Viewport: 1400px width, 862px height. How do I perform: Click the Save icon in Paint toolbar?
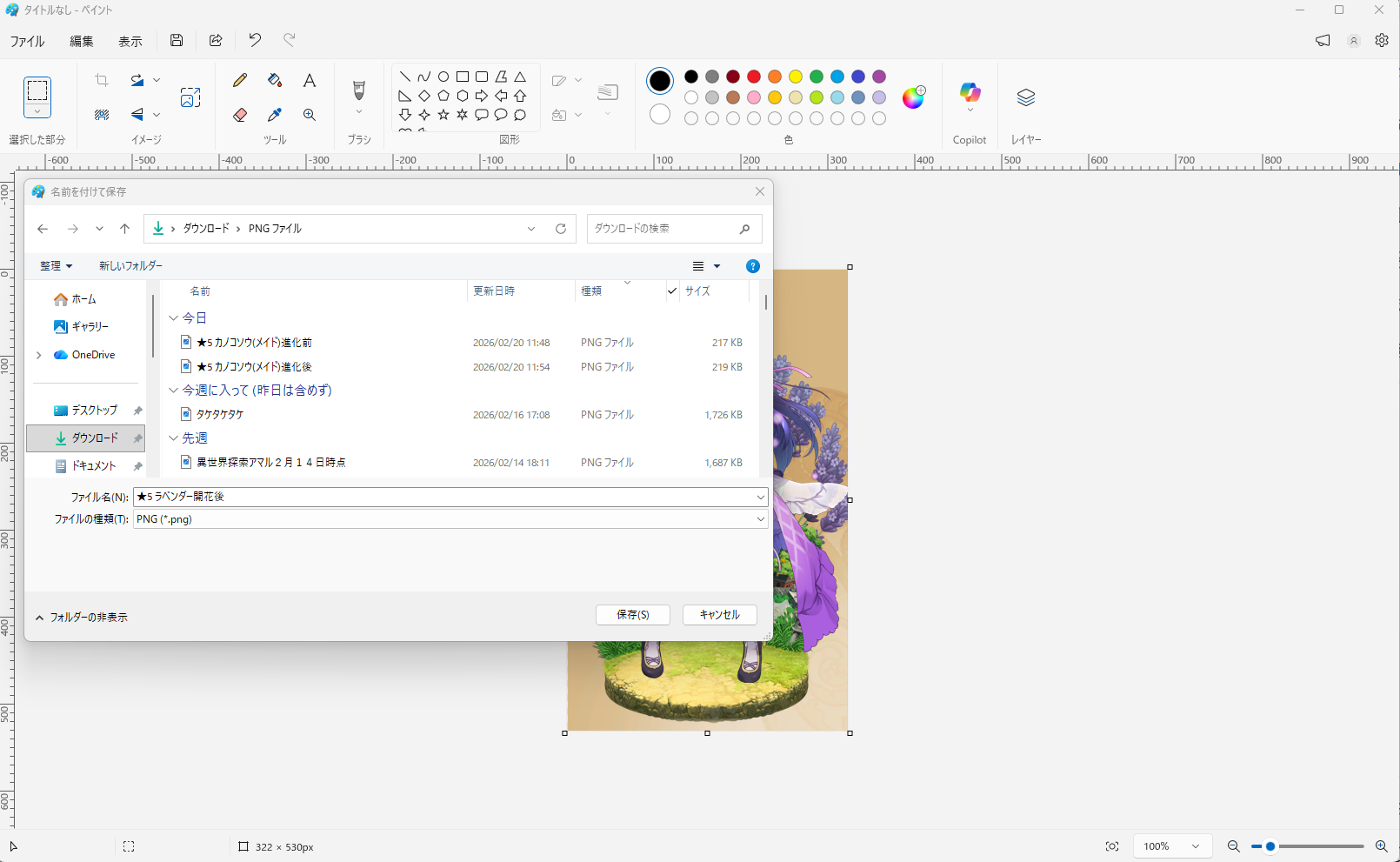click(177, 40)
